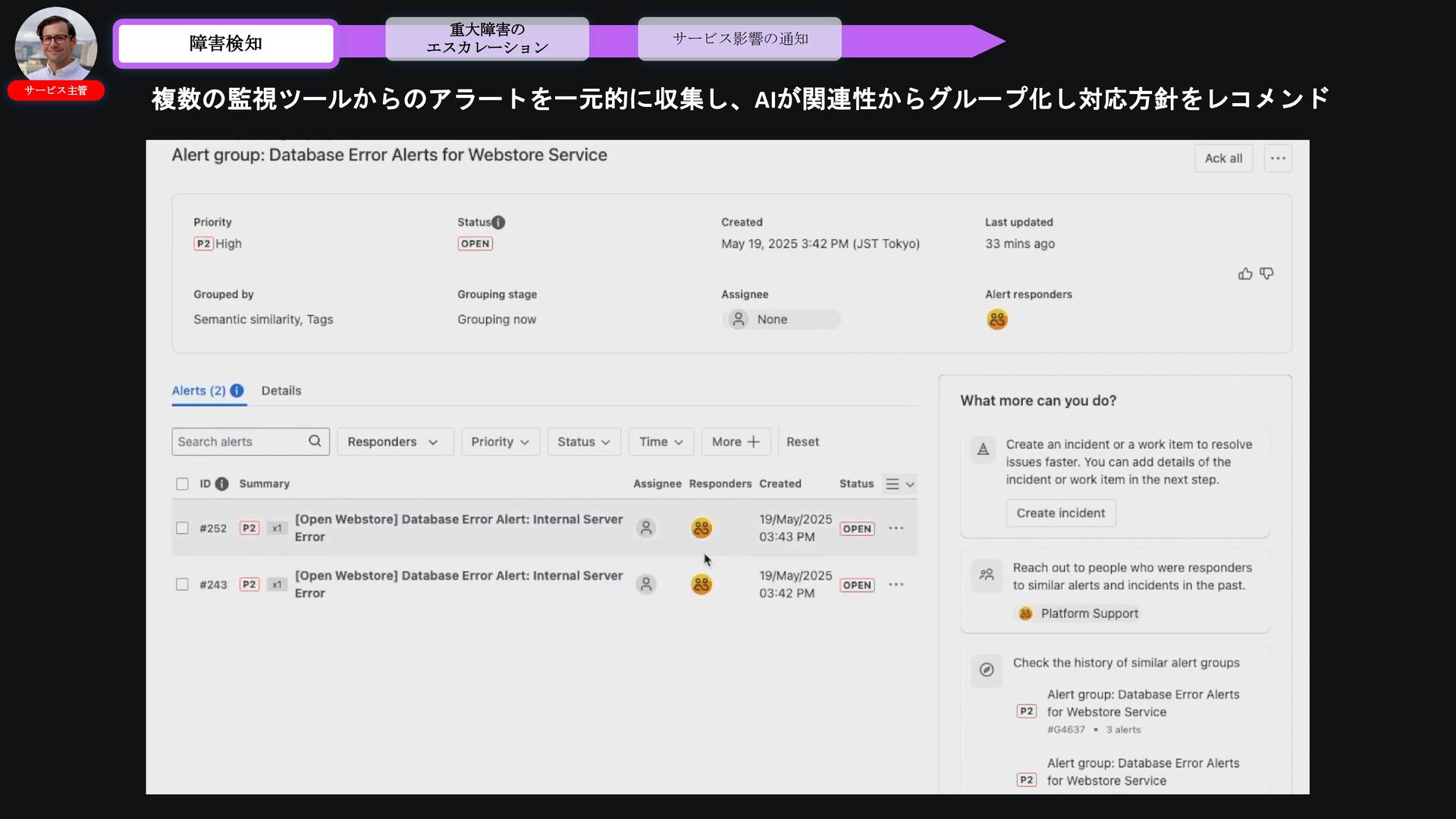Select all alerts with header checkbox
This screenshot has width=1456, height=819.
(182, 484)
